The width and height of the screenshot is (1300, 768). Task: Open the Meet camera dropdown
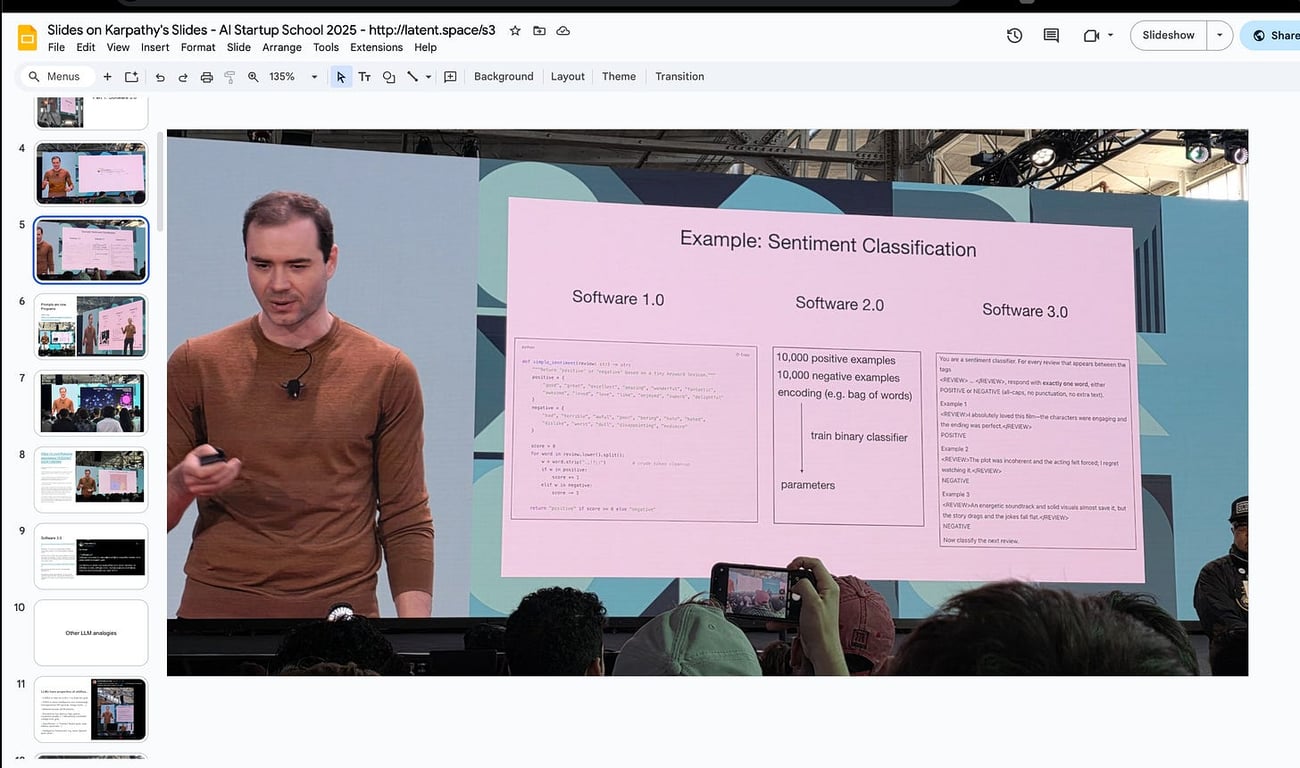pos(1109,34)
